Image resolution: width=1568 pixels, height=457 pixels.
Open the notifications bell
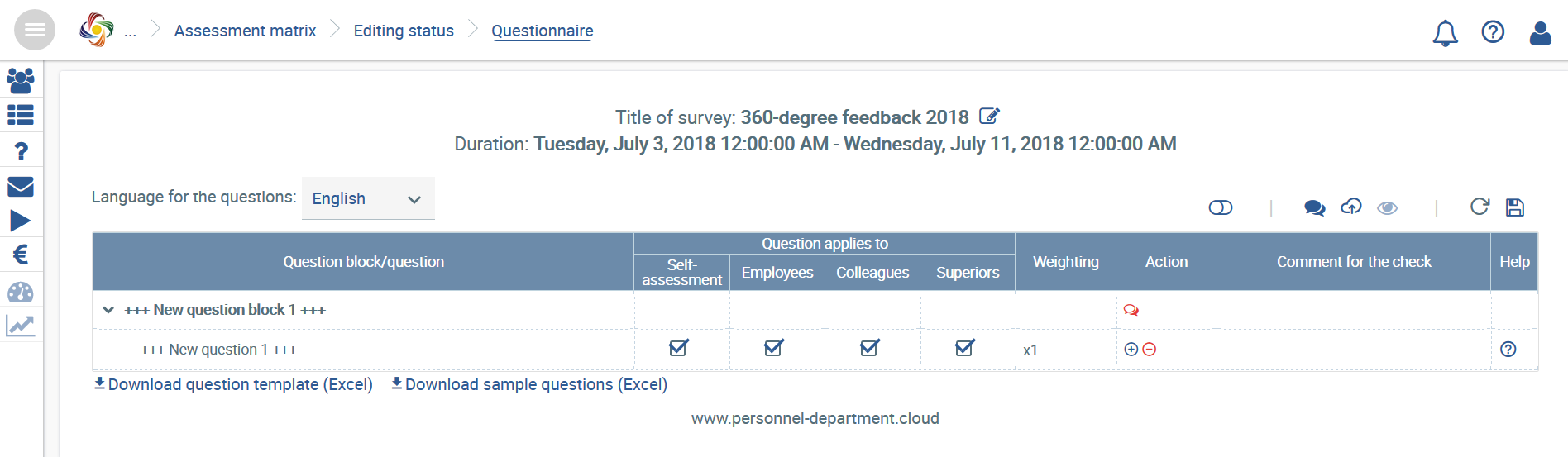[x=1445, y=33]
